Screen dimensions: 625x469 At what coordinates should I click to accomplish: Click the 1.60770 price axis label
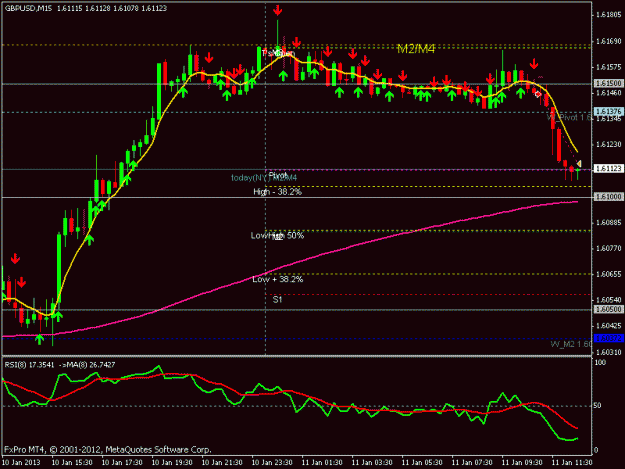(609, 249)
